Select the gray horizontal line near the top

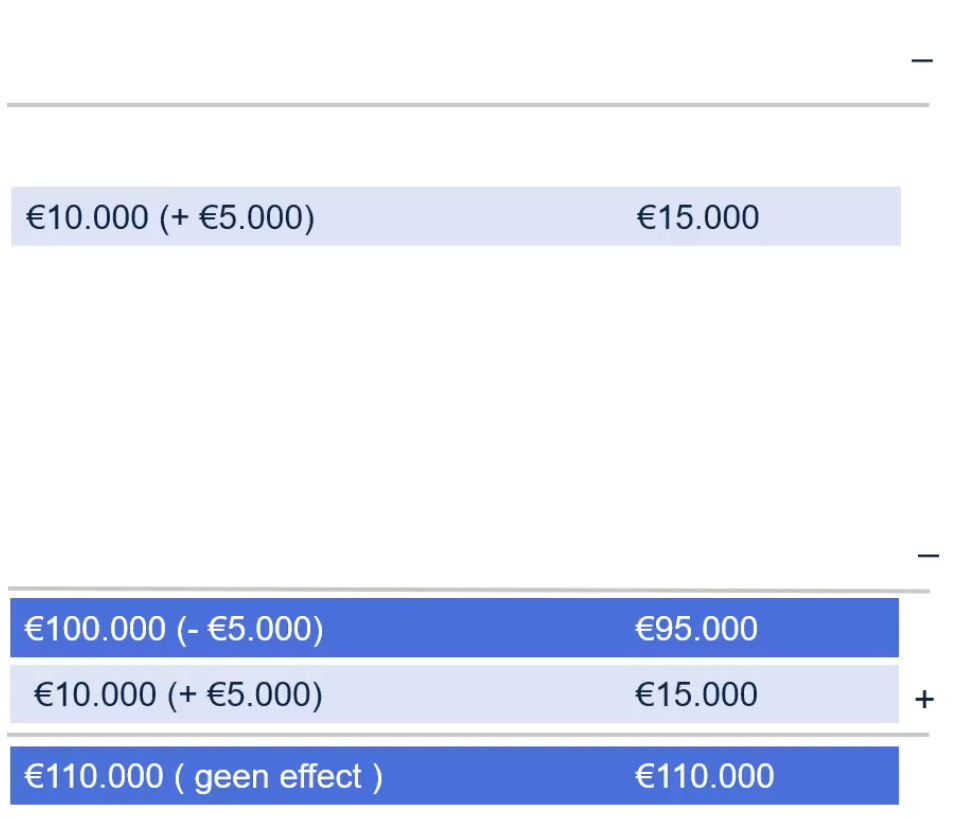tap(467, 104)
